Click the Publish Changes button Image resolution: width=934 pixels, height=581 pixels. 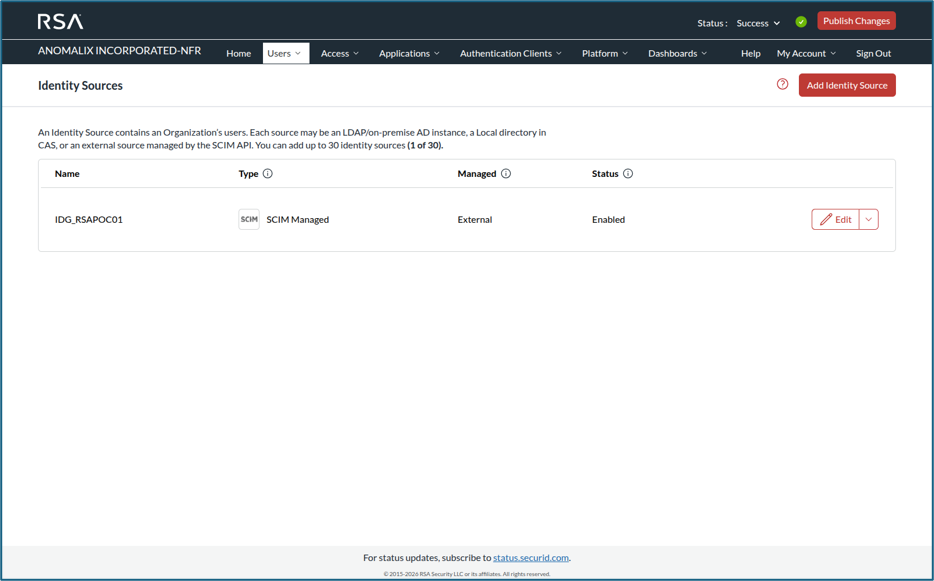click(856, 21)
